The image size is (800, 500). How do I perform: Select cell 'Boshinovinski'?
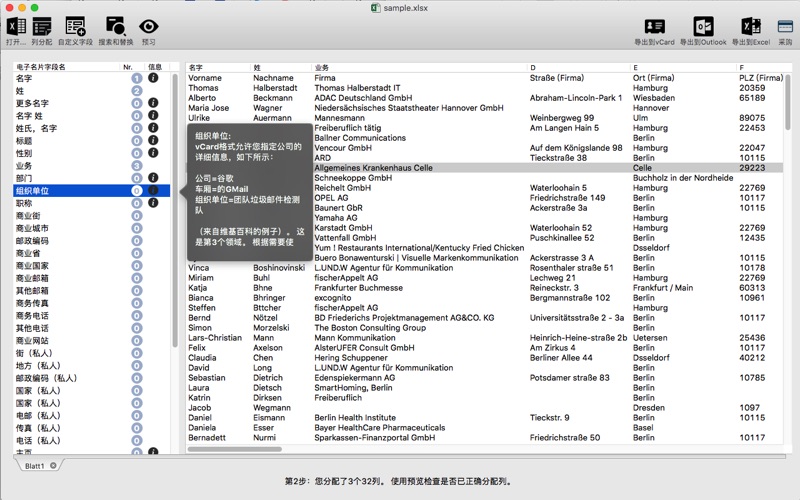click(279, 268)
